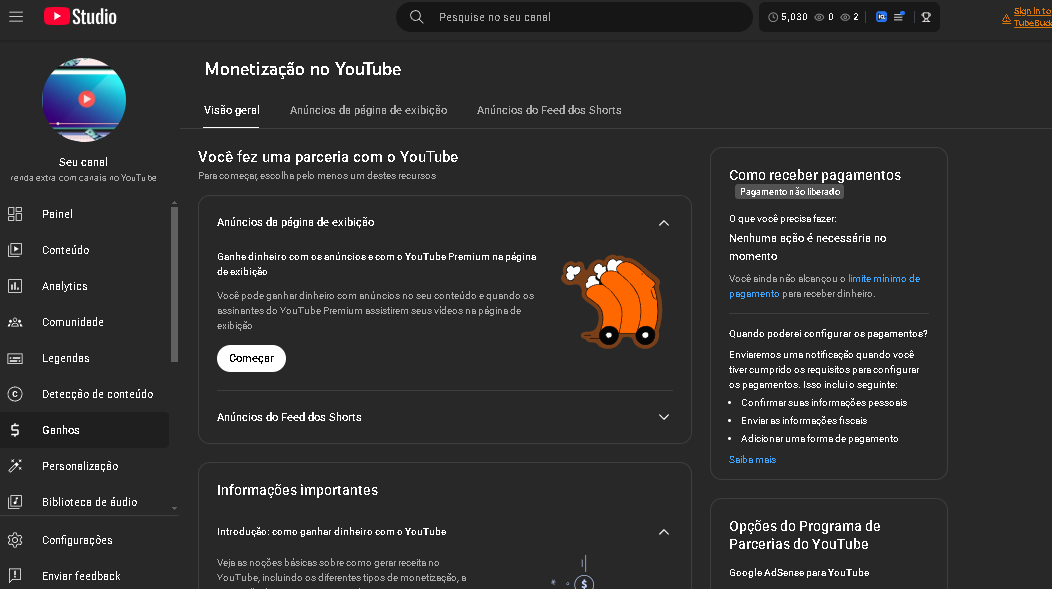Click the Seu canal channel name
This screenshot has width=1052, height=589.
(x=83, y=162)
